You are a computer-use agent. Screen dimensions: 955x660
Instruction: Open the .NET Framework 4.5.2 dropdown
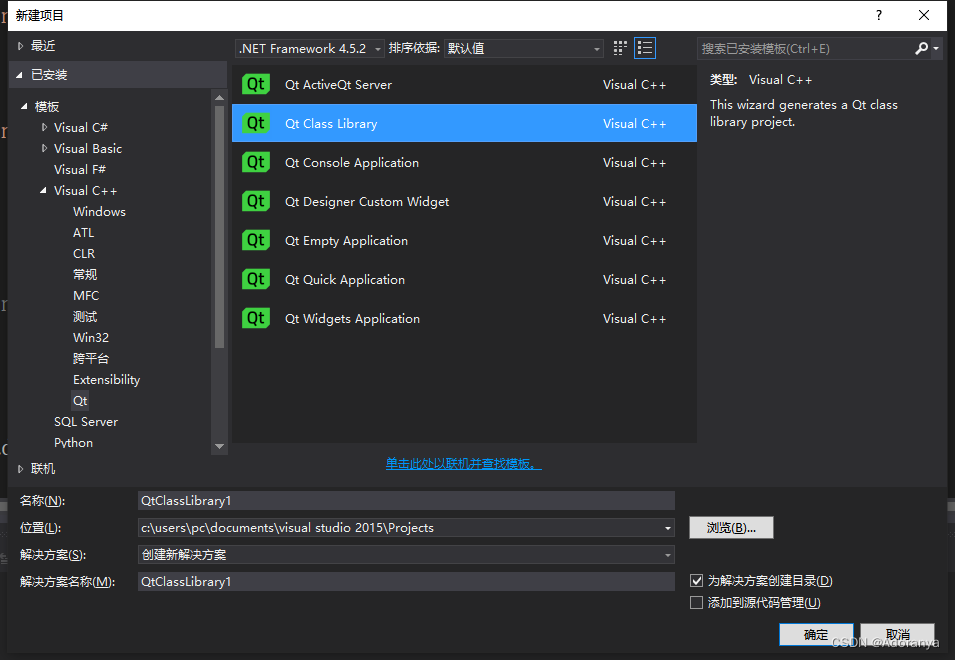[x=309, y=48]
